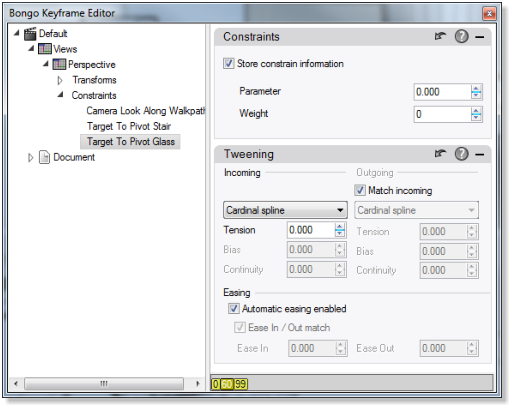Collapse the Constraints tree node
The image size is (514, 410).
tap(61, 95)
